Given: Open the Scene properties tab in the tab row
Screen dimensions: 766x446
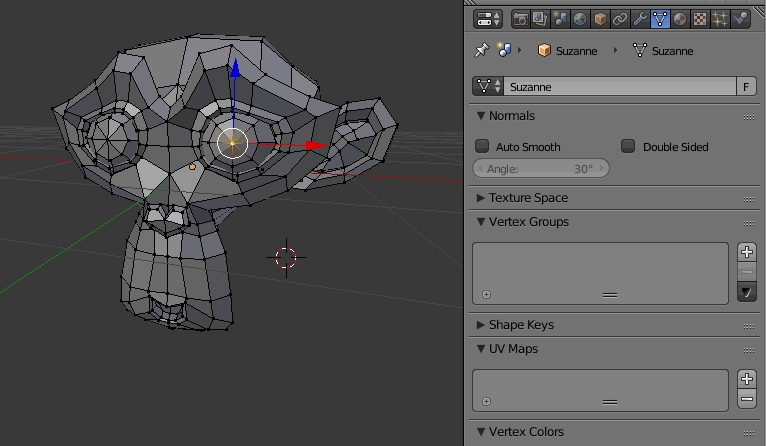Looking at the screenshot, I should 560,19.
